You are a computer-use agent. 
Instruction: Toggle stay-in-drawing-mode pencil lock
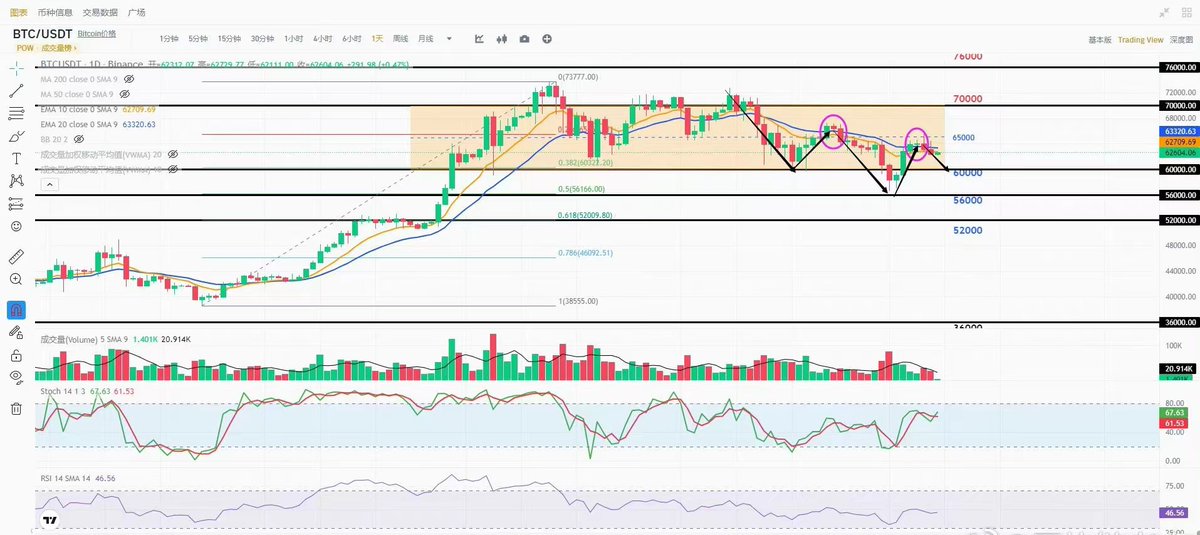(16, 333)
